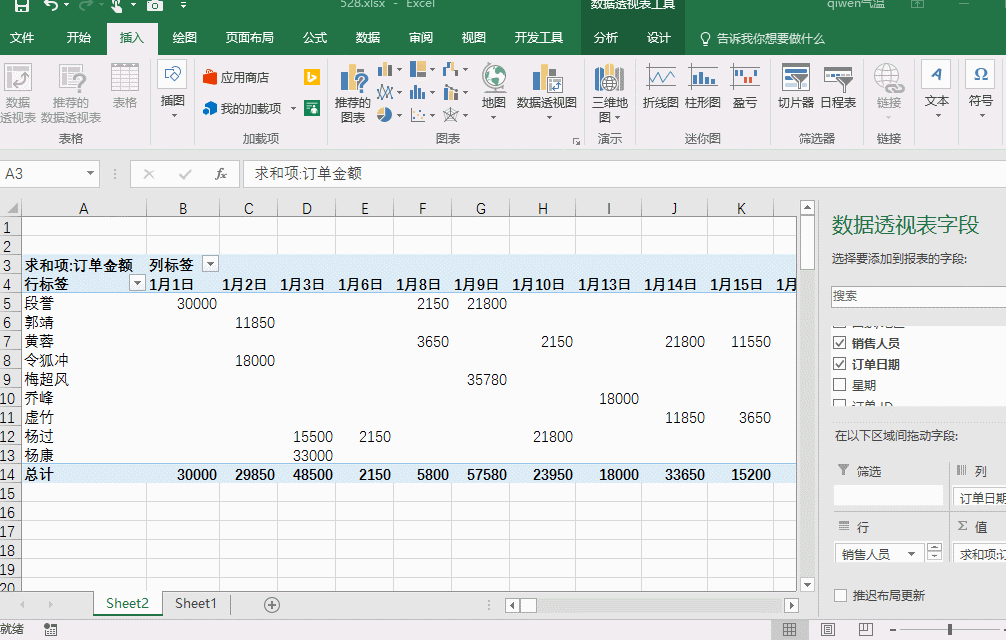Viewport: 1006px width, 640px height.
Task: Open Recommended PivotTables
Action: pyautogui.click(x=71, y=92)
